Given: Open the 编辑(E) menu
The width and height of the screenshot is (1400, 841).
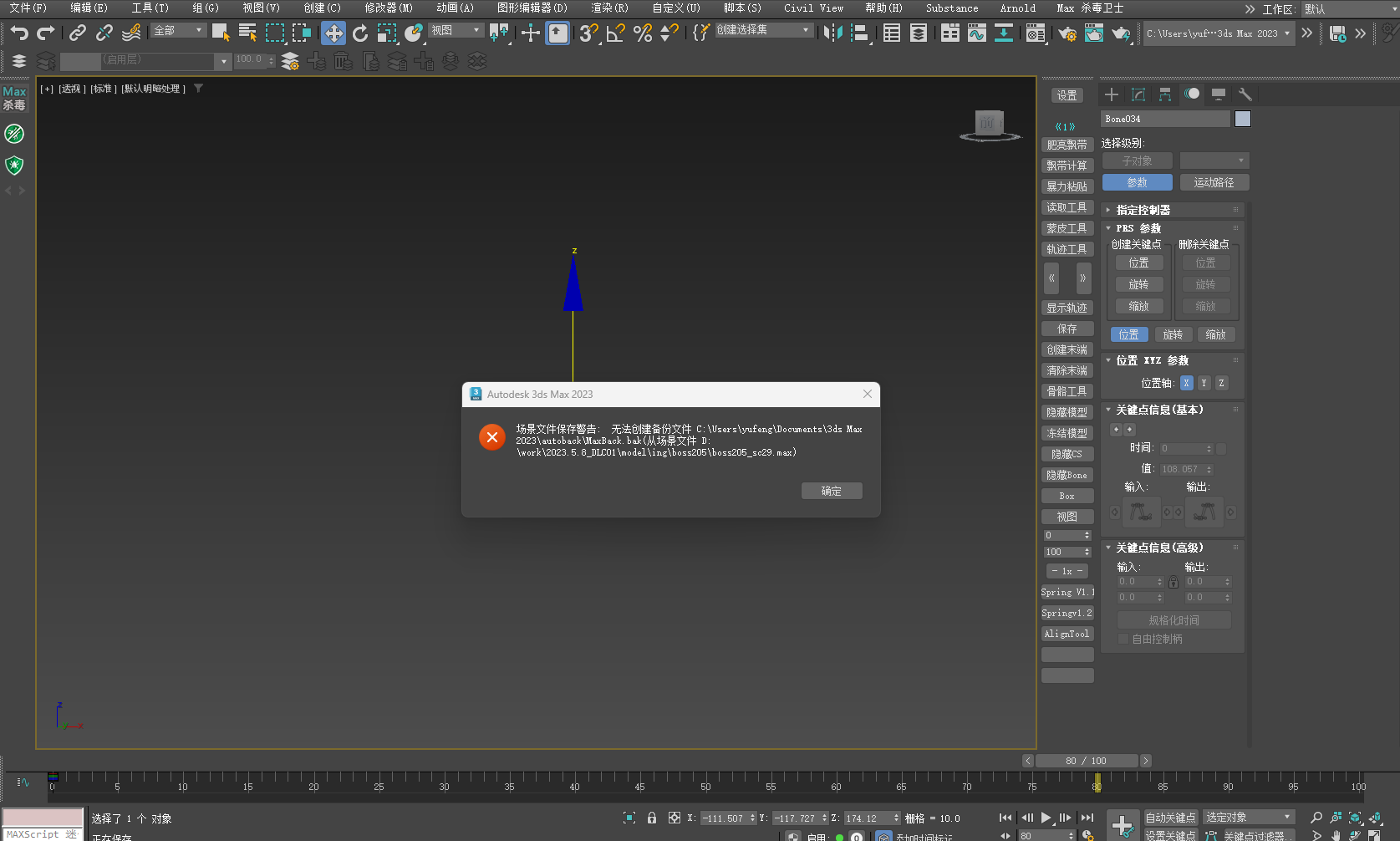Looking at the screenshot, I should coord(89,8).
